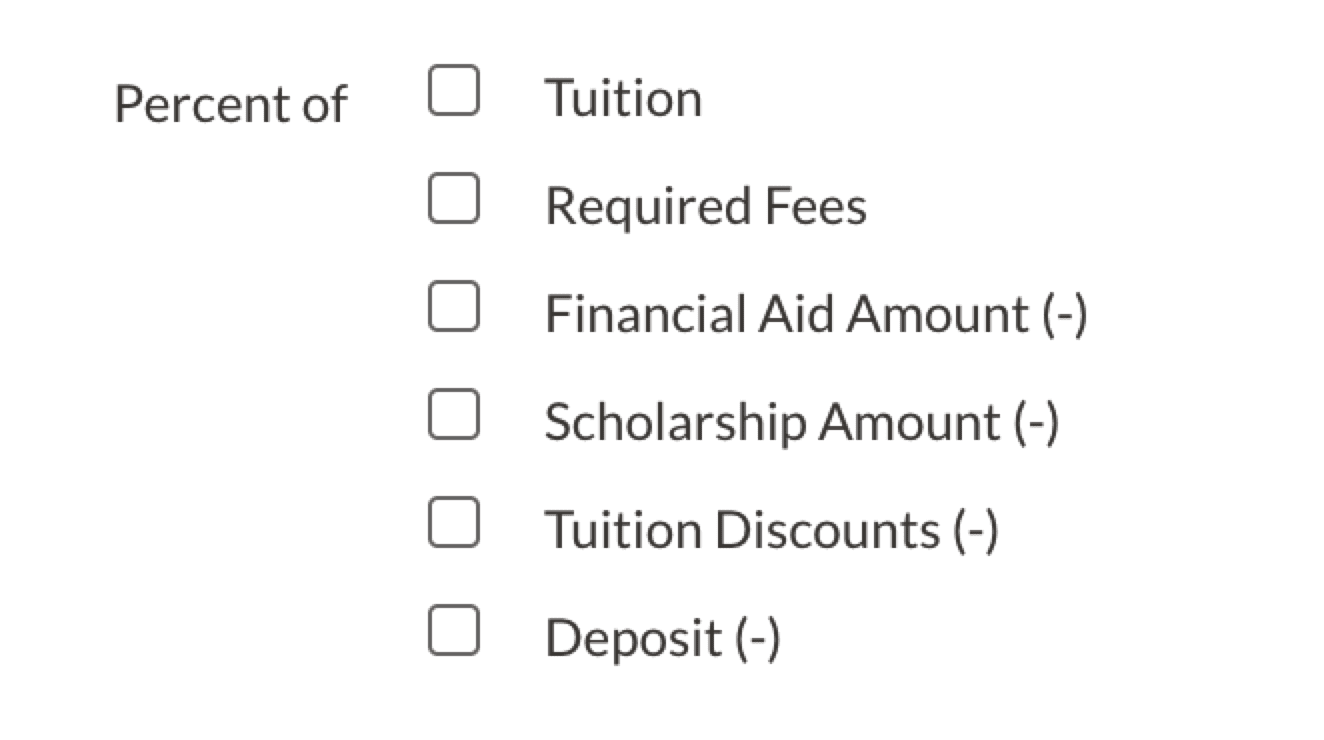The width and height of the screenshot is (1324, 740).
Task: Click the (-) after Scholarship Amount
Action: coord(1036,423)
